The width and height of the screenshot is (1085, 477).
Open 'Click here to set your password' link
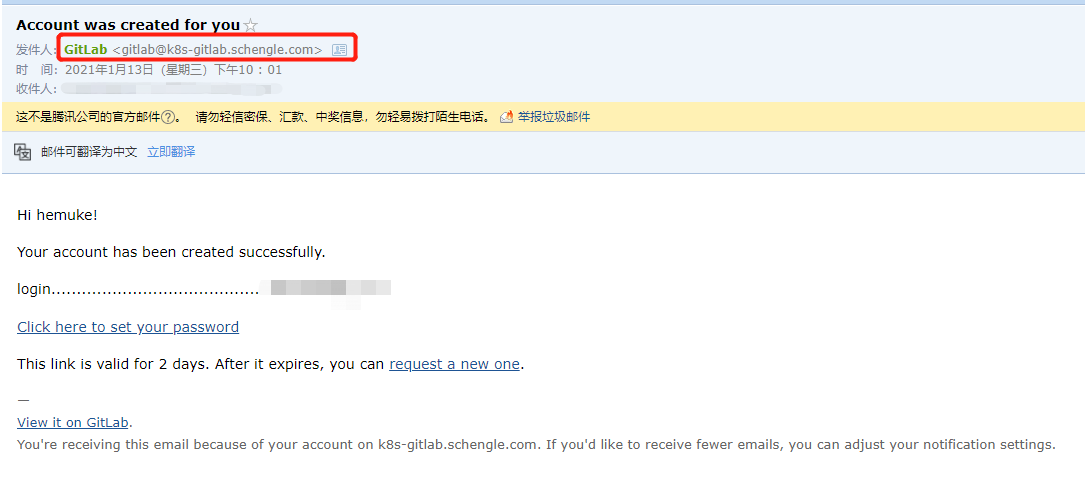pos(128,327)
